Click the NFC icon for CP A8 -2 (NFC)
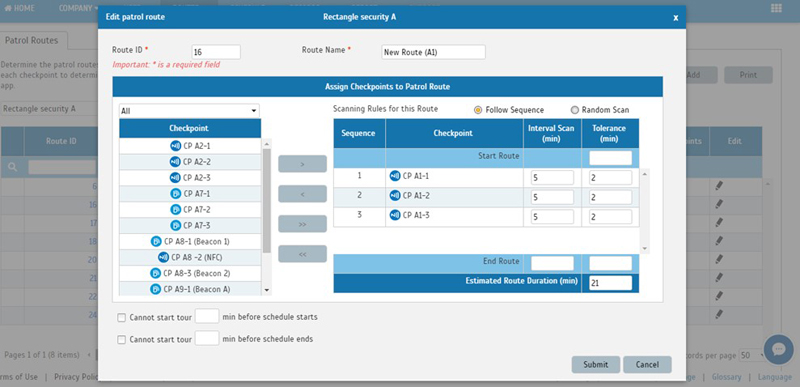This screenshot has width=800, height=387. [x=163, y=257]
